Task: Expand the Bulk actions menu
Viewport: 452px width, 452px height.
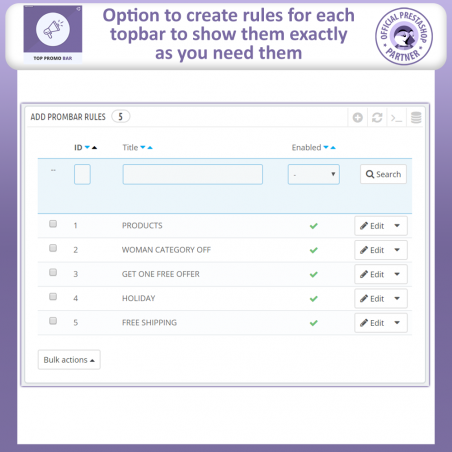Action: 69,360
